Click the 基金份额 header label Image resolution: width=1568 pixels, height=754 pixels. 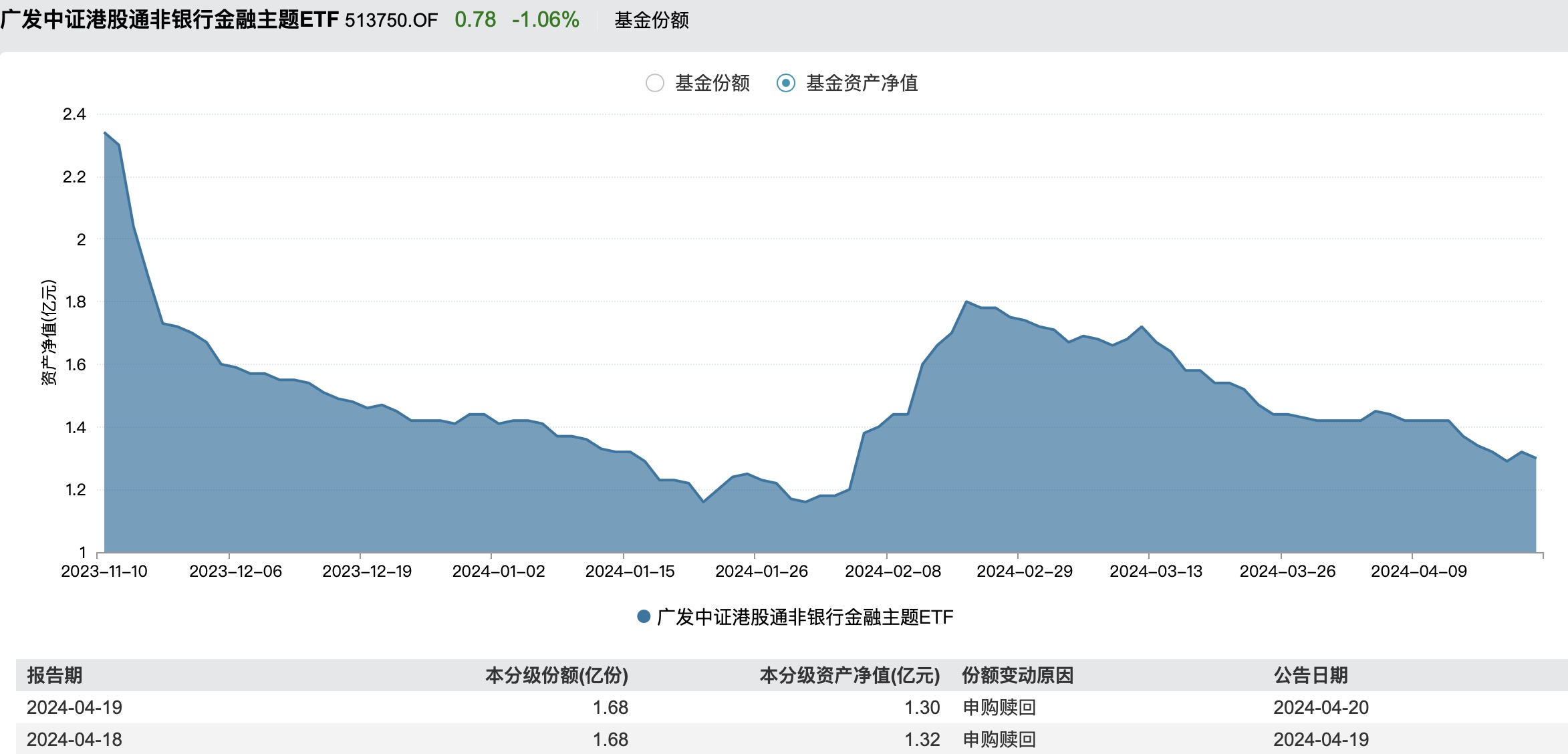coord(651,20)
